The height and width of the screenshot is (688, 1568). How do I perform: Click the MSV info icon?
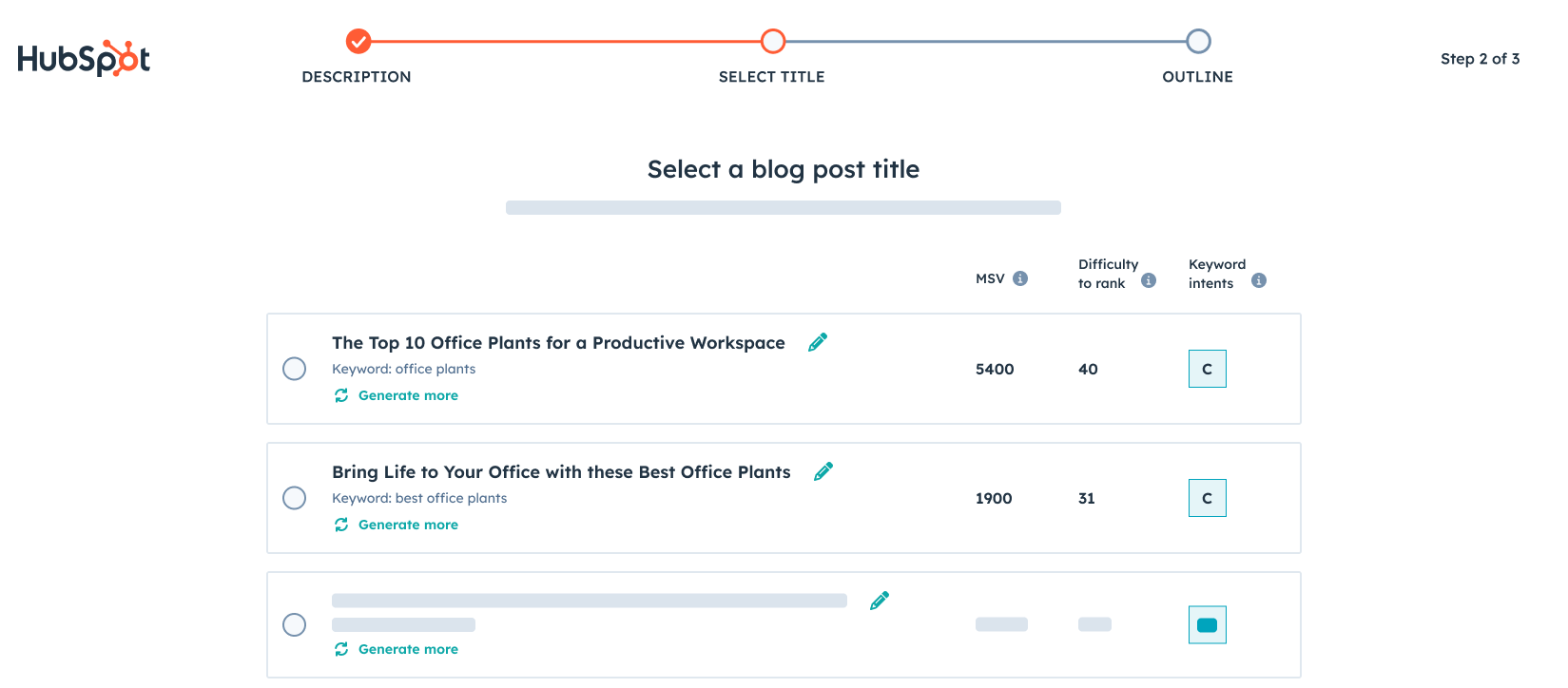(x=1022, y=277)
